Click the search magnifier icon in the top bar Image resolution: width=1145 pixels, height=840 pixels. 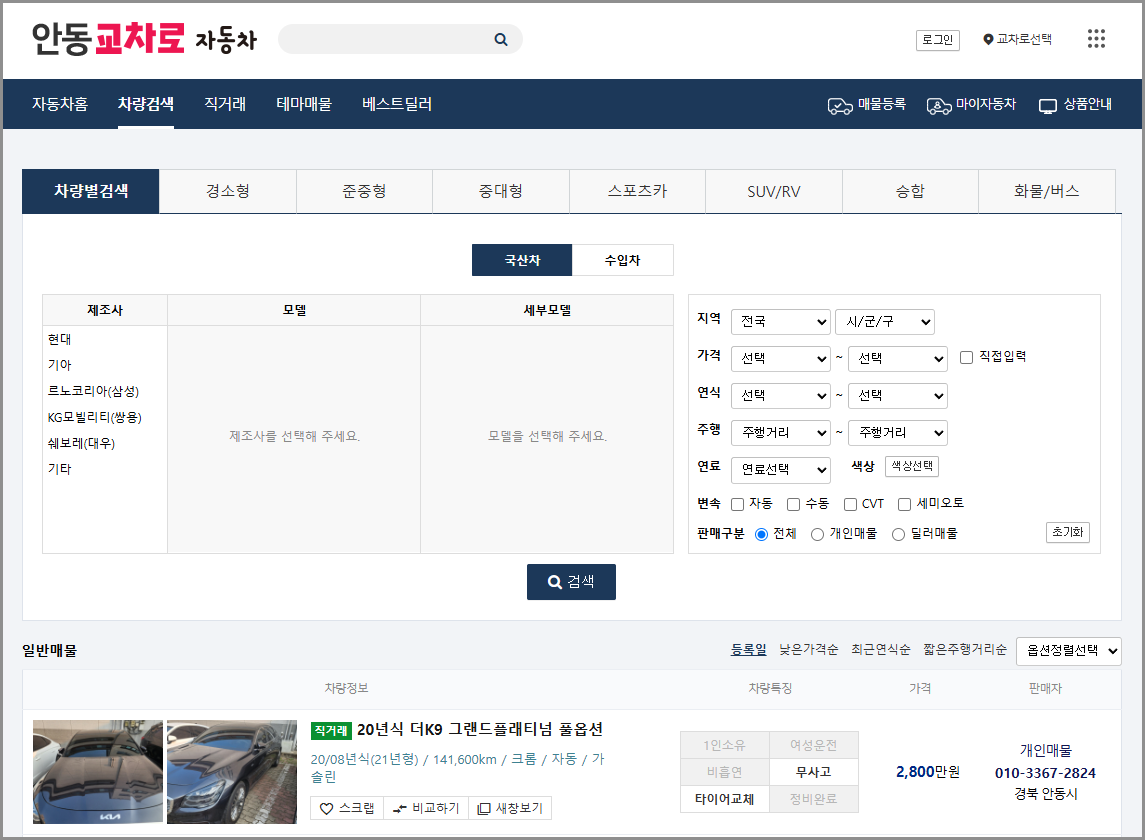coord(500,38)
